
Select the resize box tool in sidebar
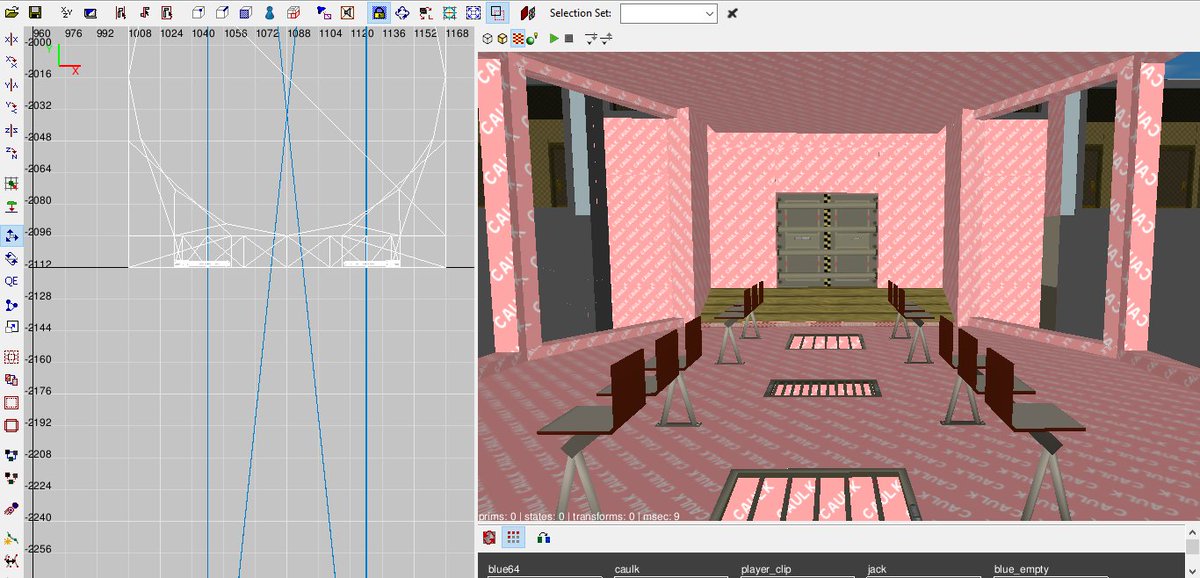(11, 327)
